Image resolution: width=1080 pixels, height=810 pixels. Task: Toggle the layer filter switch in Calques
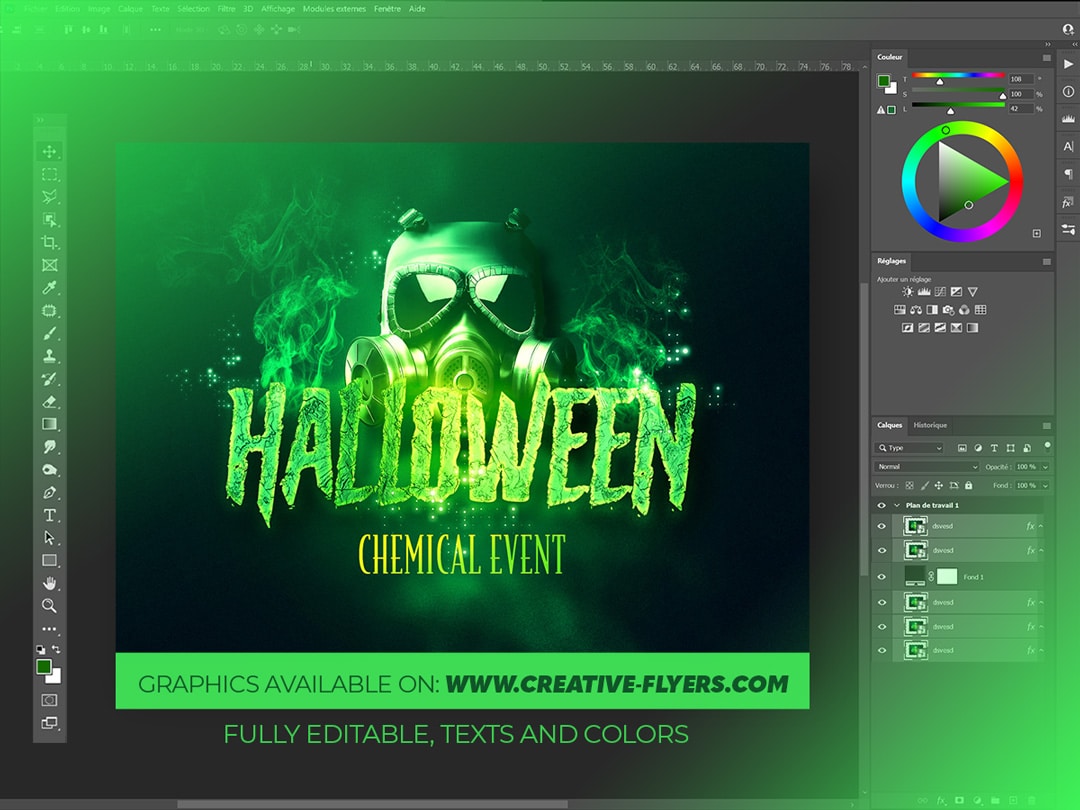[1046, 446]
